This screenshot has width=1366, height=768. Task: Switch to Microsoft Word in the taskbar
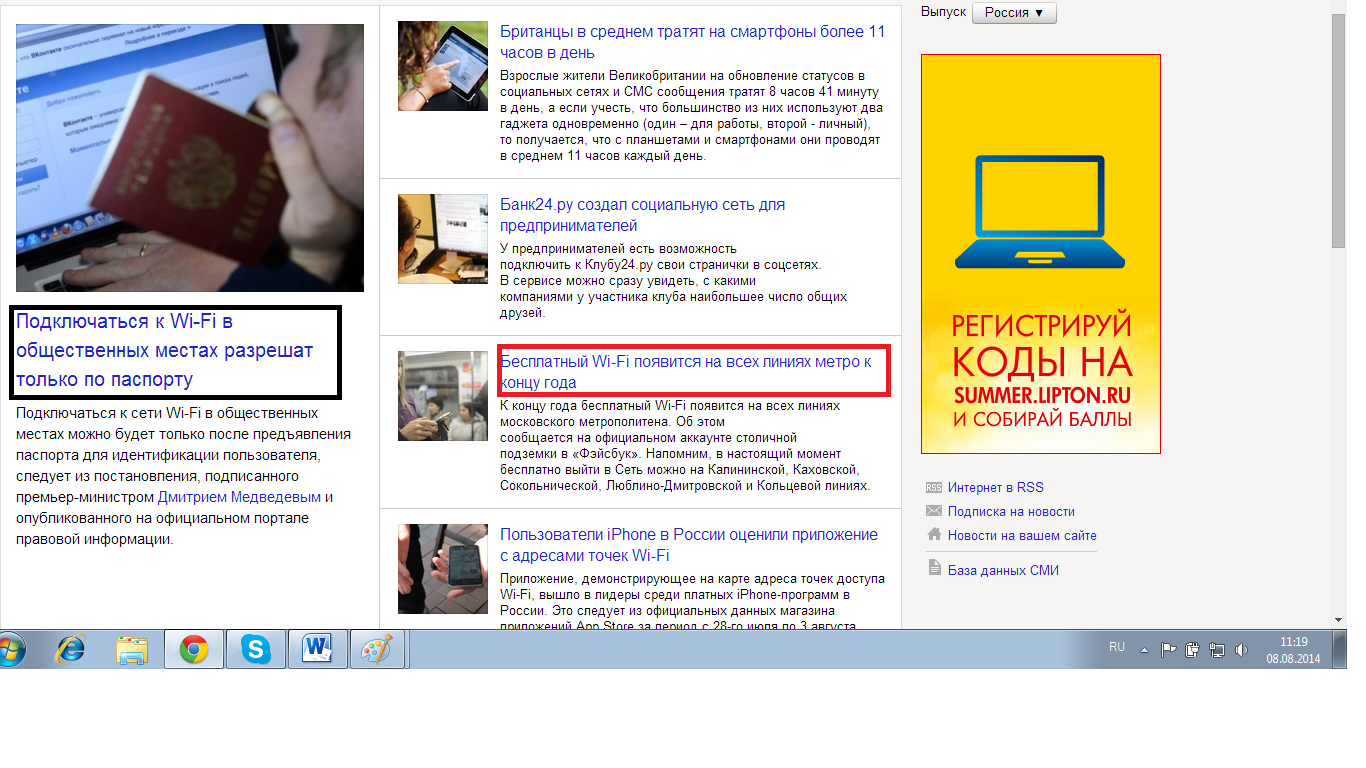click(318, 650)
